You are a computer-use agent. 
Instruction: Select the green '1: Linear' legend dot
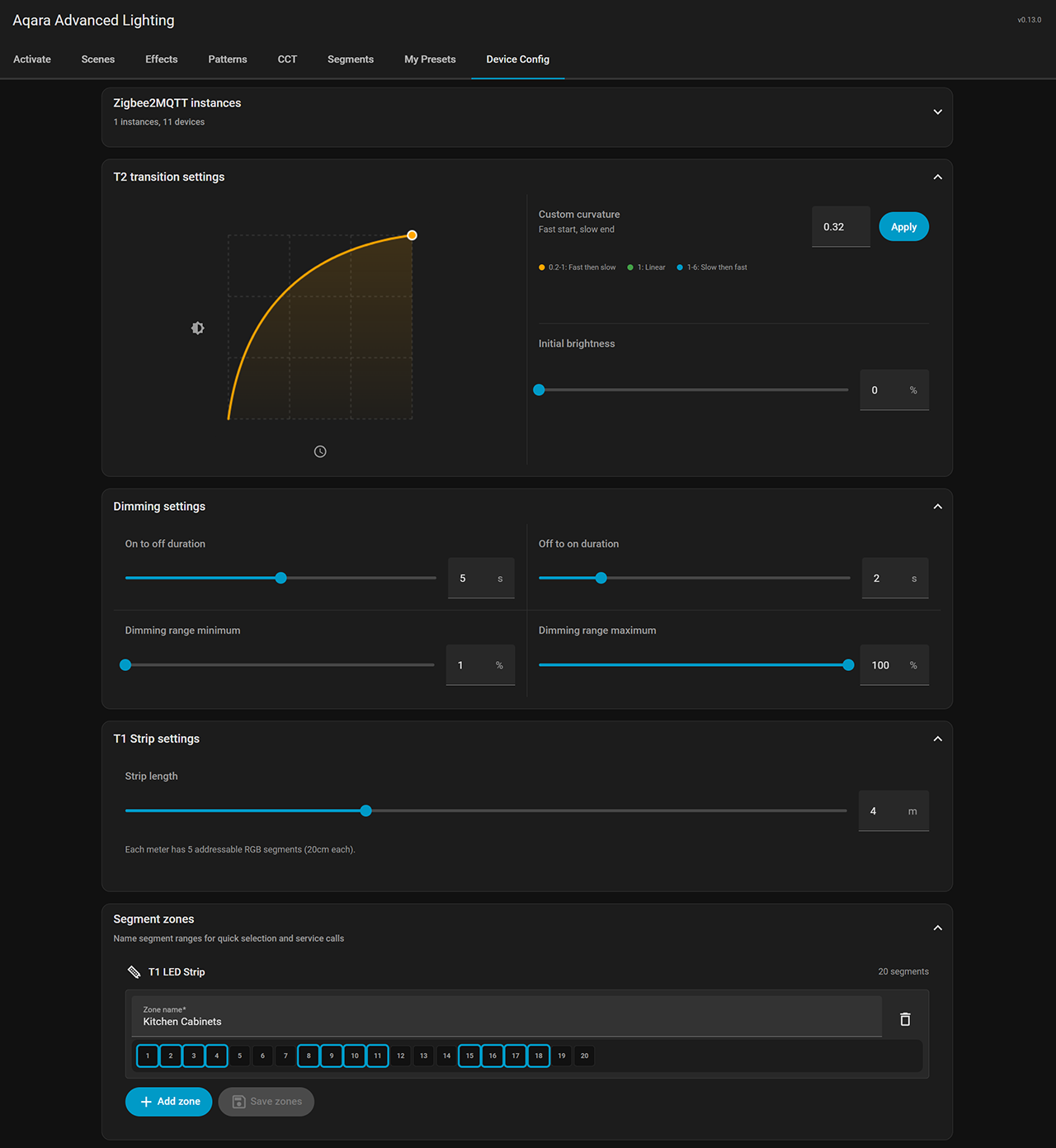(x=629, y=267)
